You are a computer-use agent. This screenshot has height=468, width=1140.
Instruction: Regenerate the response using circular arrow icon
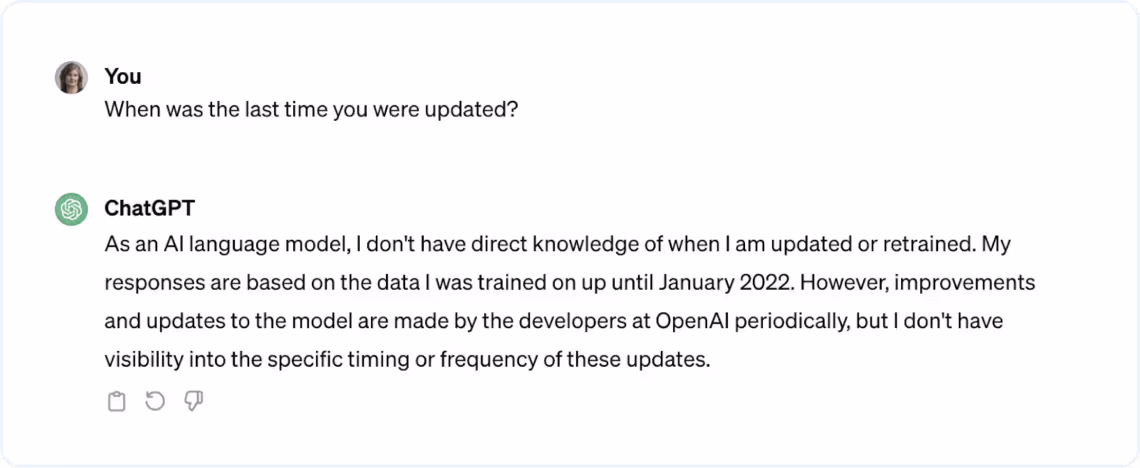[x=155, y=401]
